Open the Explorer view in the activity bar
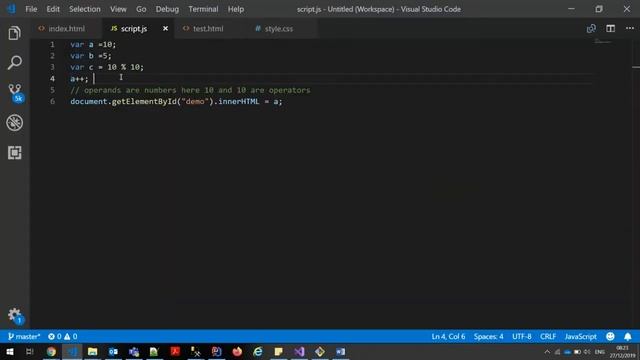 coord(14,33)
